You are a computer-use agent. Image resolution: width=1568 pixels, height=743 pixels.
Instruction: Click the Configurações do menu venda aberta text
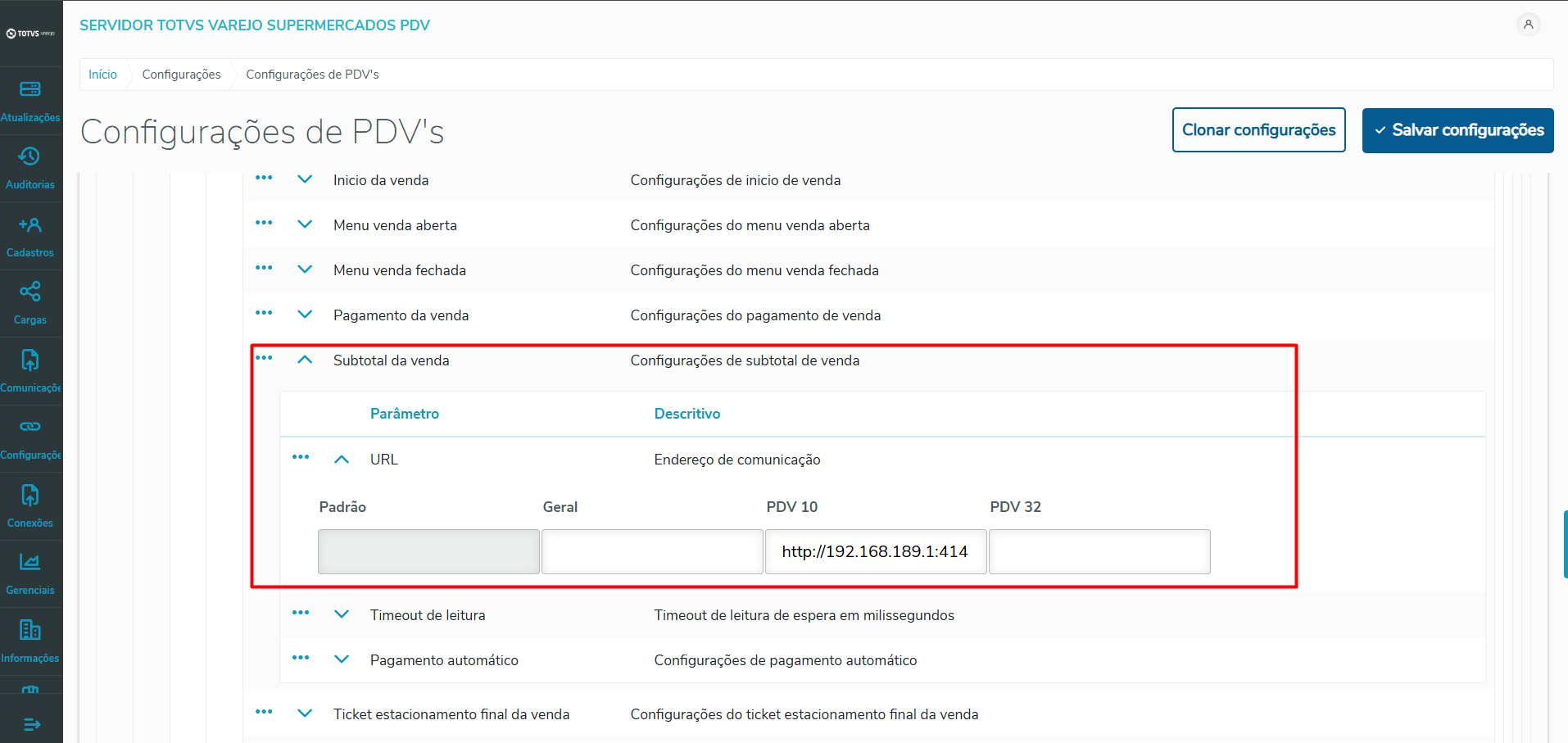[750, 225]
